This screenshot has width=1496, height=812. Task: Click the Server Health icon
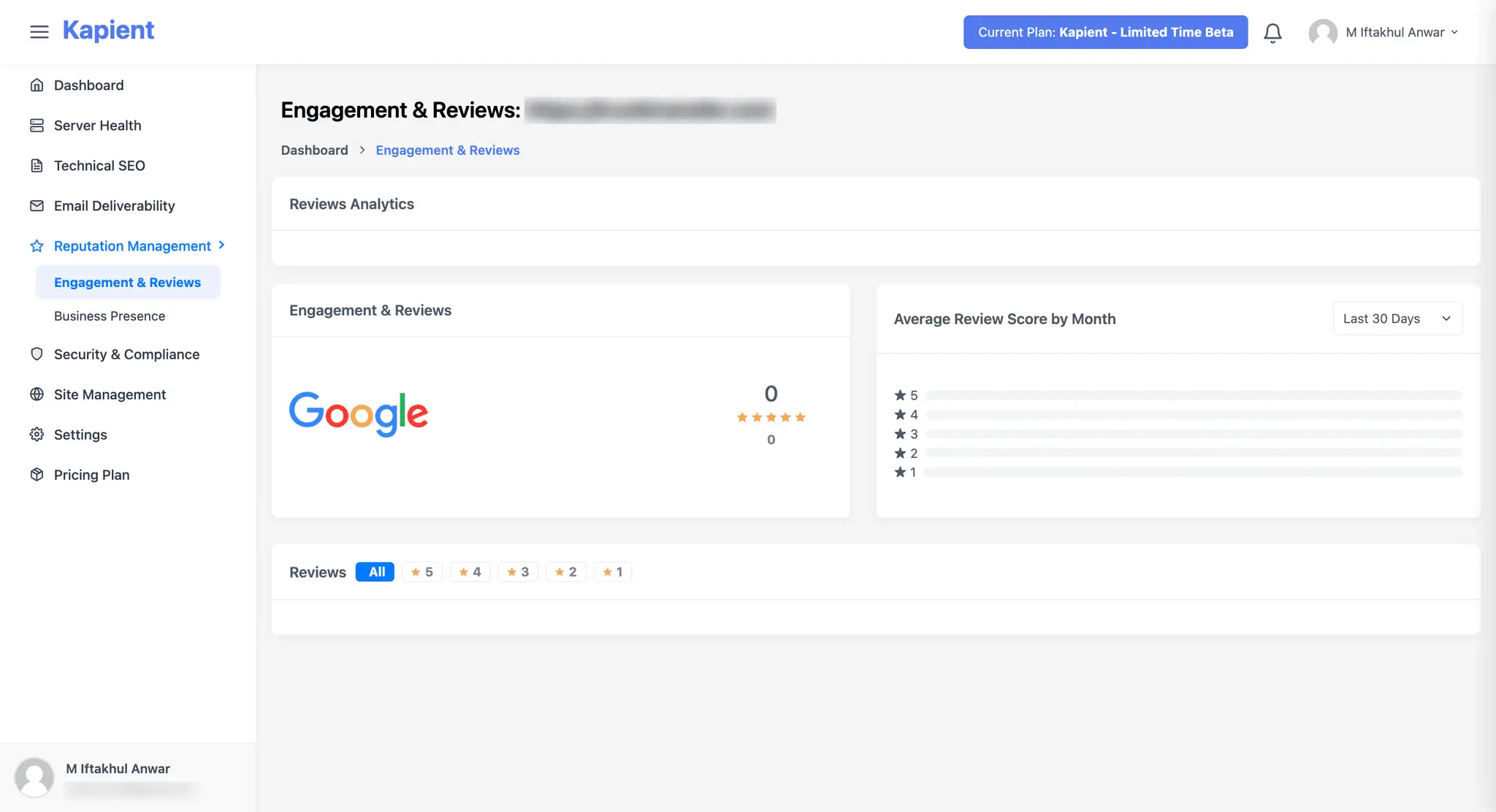coord(37,126)
